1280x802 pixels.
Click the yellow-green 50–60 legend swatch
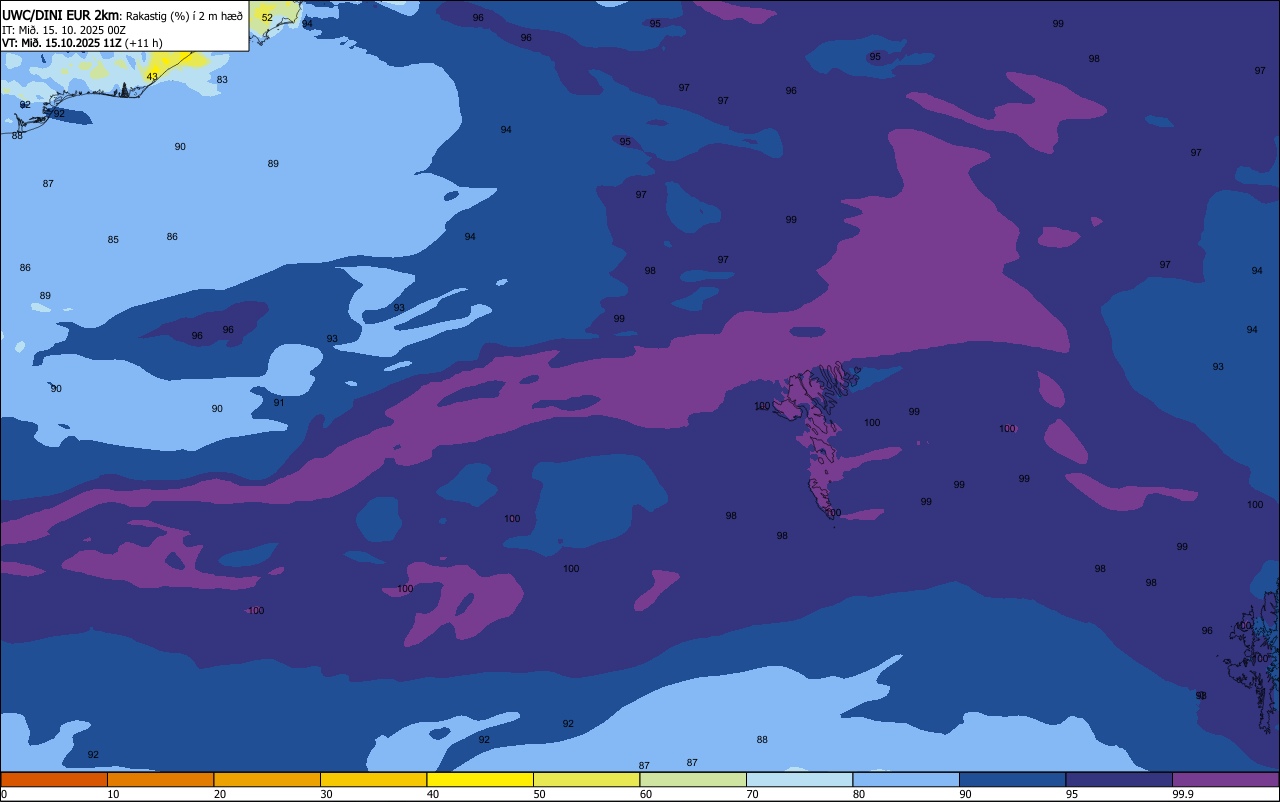click(586, 779)
